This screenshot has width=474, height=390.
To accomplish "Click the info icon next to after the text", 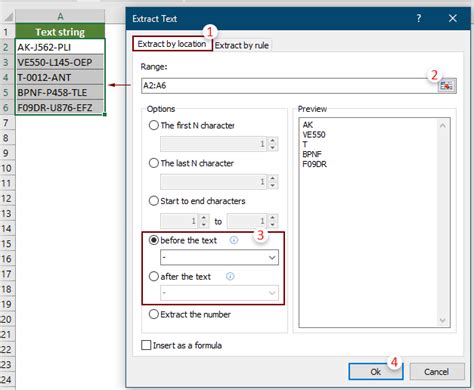I will [230, 276].
